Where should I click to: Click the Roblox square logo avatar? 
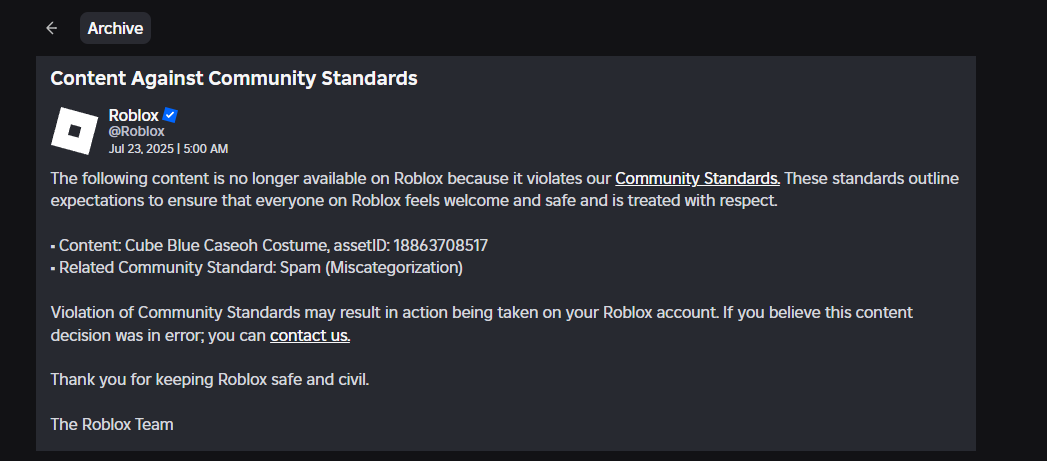tap(74, 130)
